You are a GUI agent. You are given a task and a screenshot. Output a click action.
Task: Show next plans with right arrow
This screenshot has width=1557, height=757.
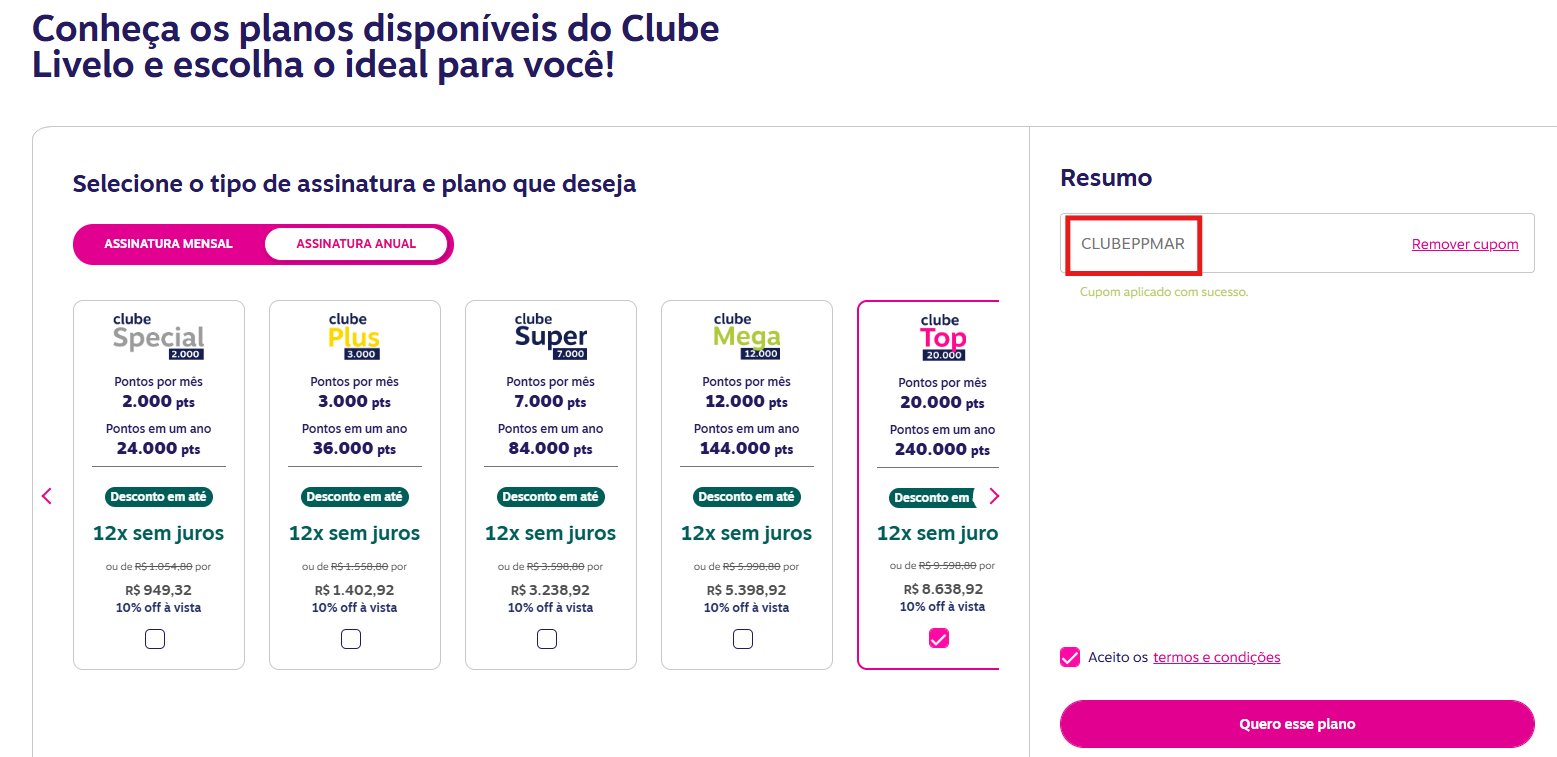coord(993,496)
